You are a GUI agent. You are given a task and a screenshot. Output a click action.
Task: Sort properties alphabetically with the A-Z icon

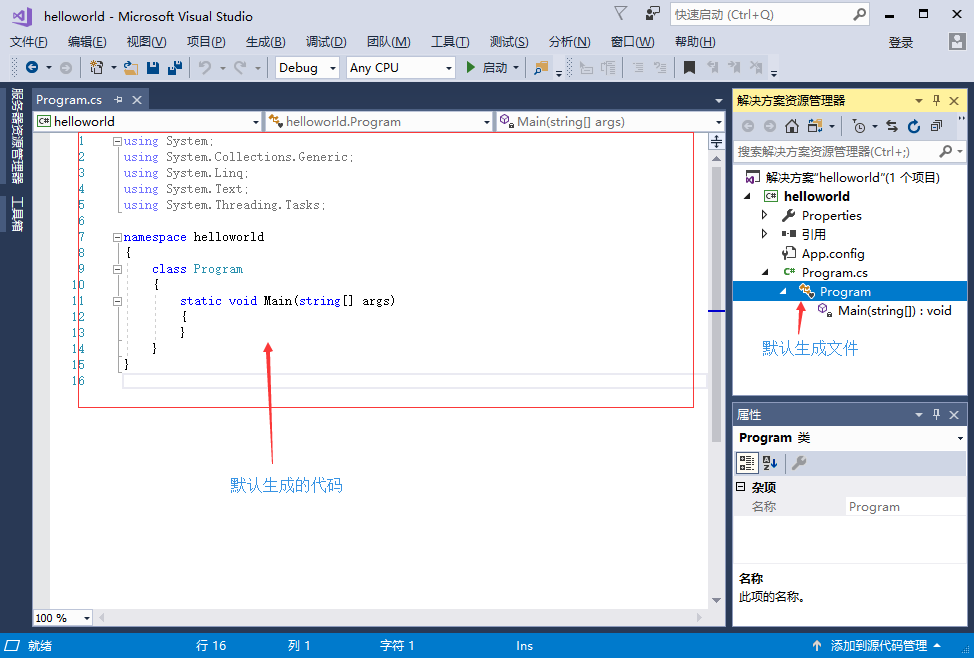click(x=769, y=463)
